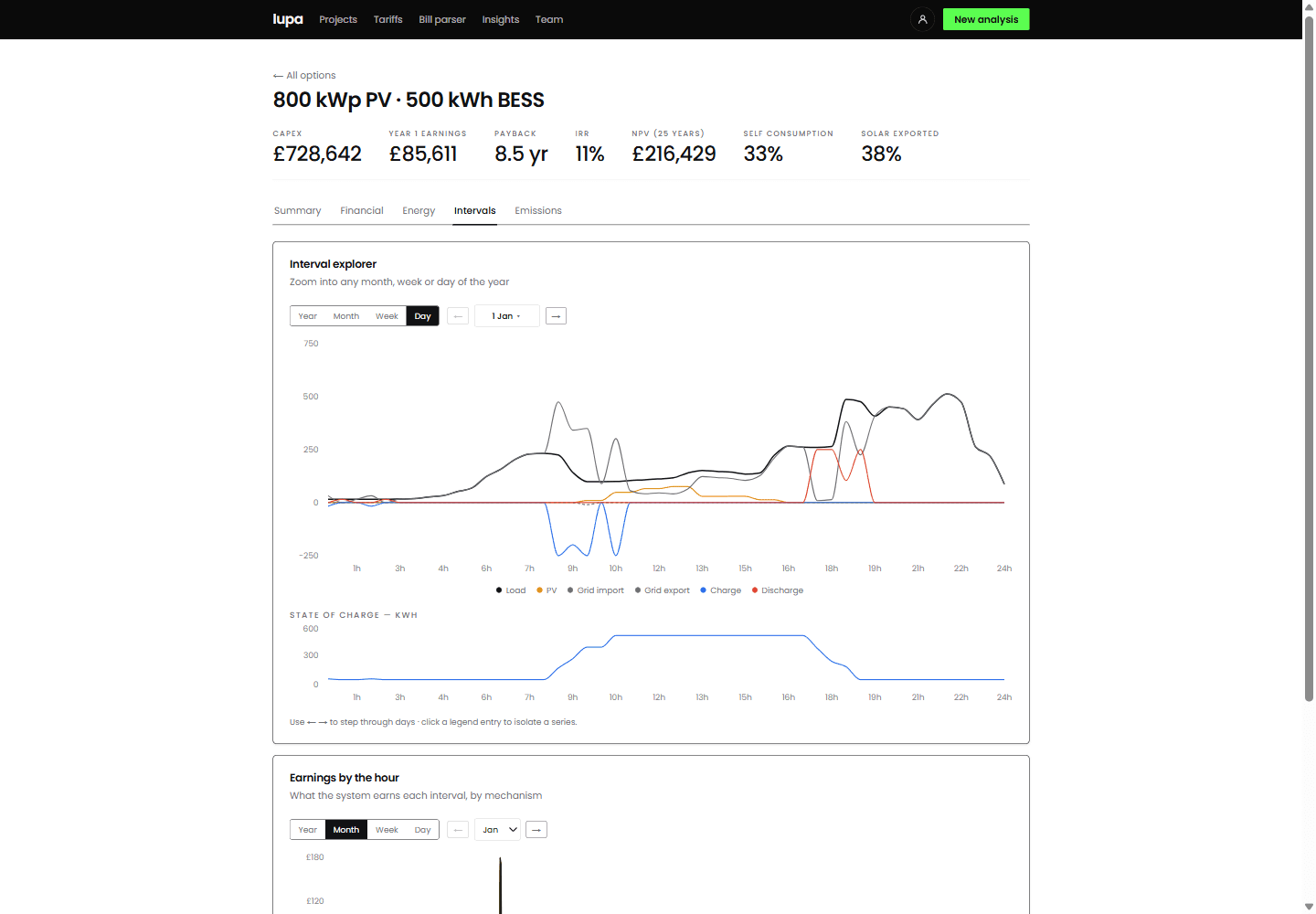Viewport: 1316px width, 914px height.
Task: Open the user account icon
Action: [x=922, y=19]
